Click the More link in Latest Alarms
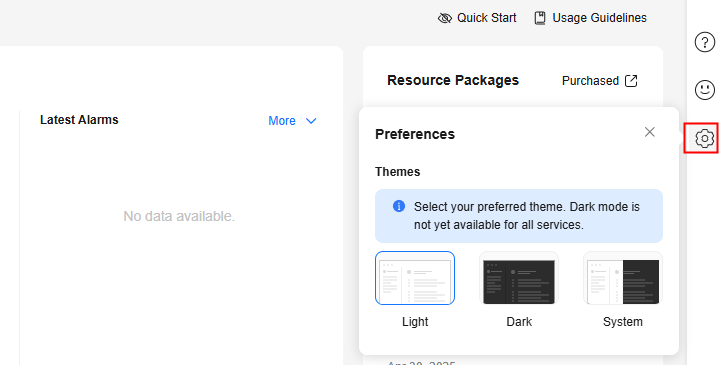Image resolution: width=719 pixels, height=365 pixels. click(282, 121)
